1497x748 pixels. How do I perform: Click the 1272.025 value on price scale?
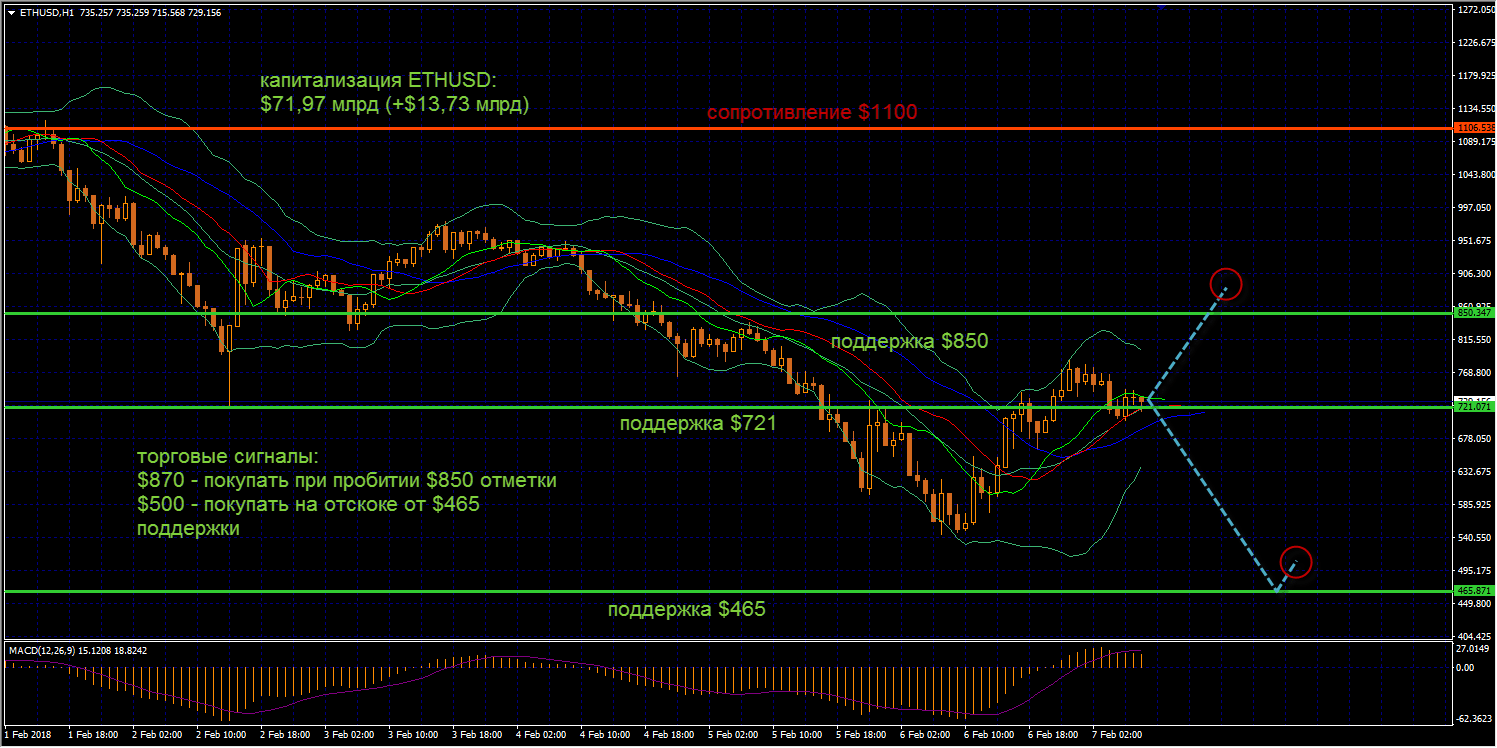point(1474,10)
